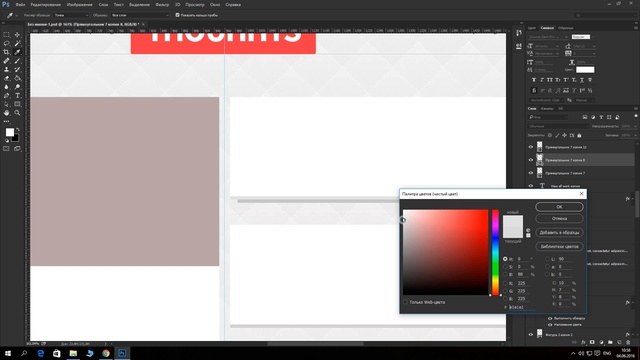This screenshot has height=360, width=640.
Task: Click 'Добавить в образцы' button
Action: 559,232
